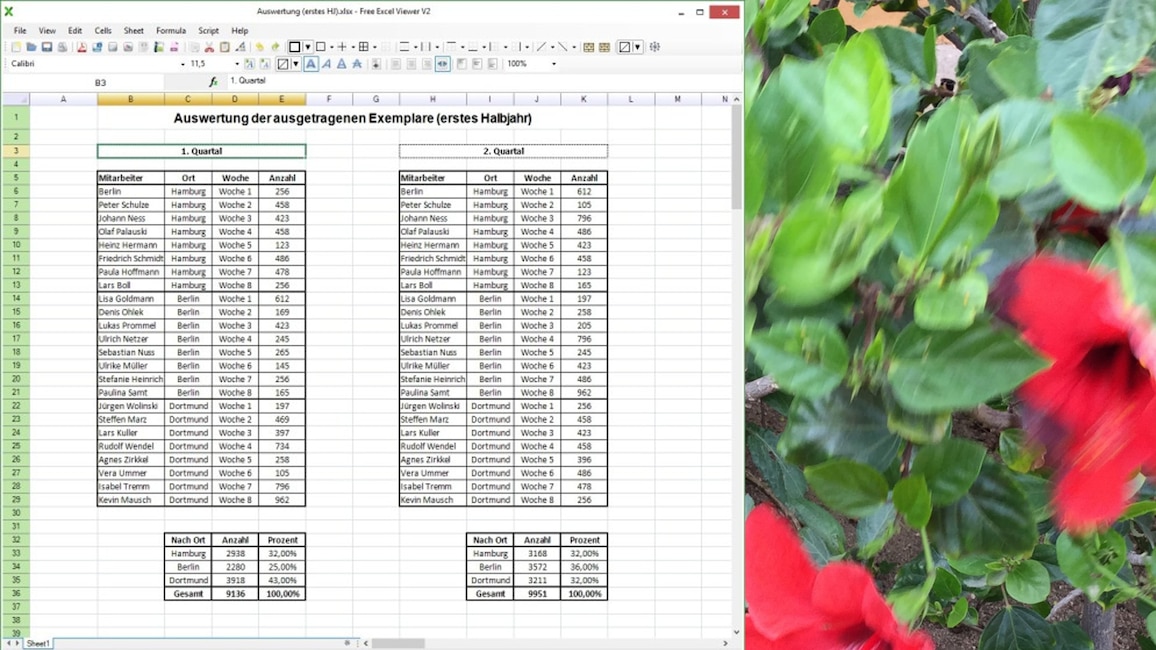This screenshot has height=650, width=1156.
Task: Click the fx formula button
Action: 212,81
